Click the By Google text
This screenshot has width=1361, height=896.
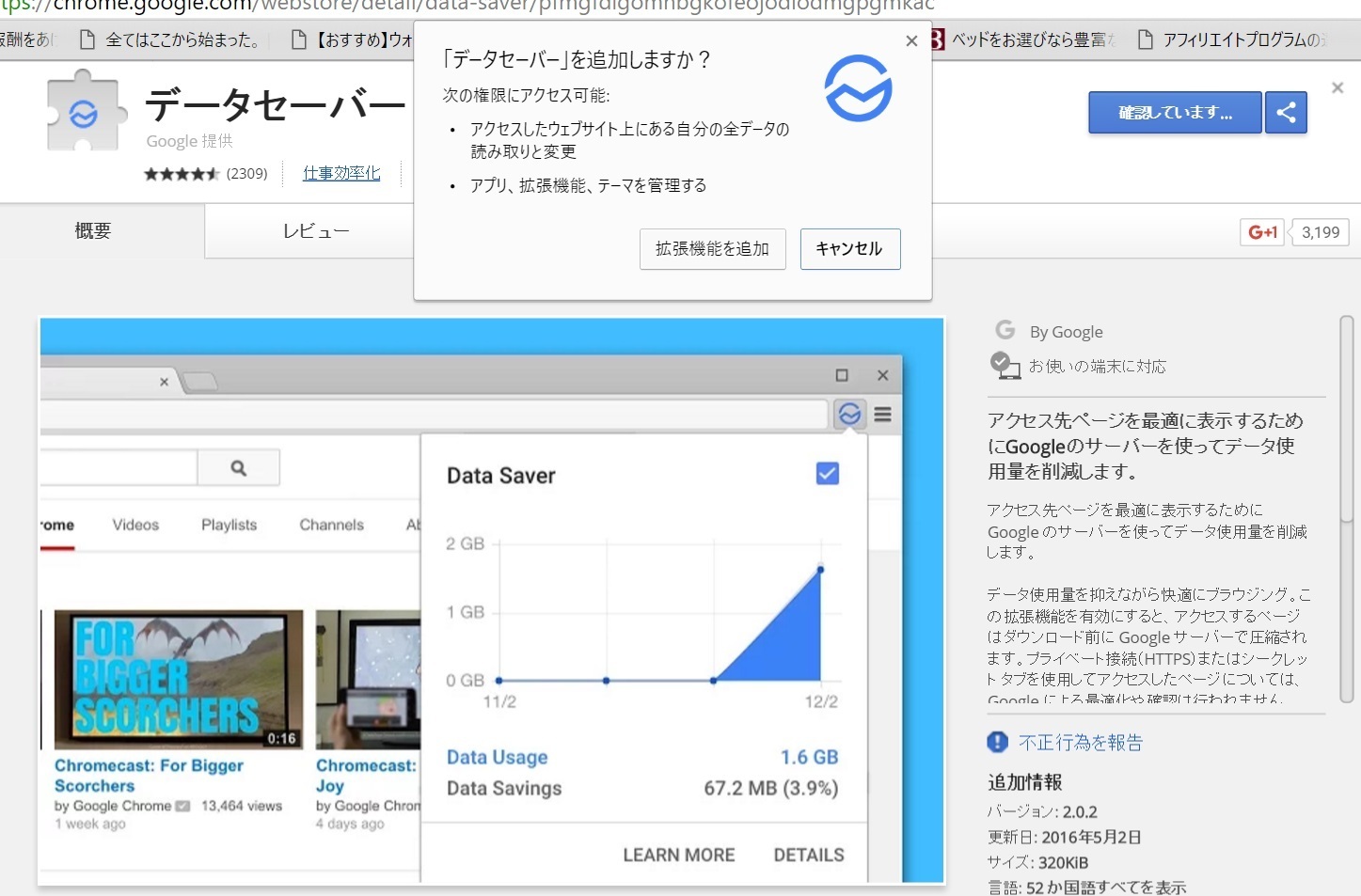point(1067,332)
